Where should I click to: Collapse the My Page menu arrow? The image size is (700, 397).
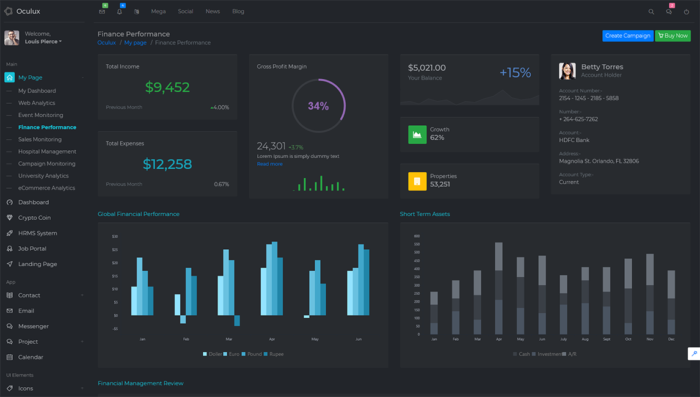coord(83,78)
